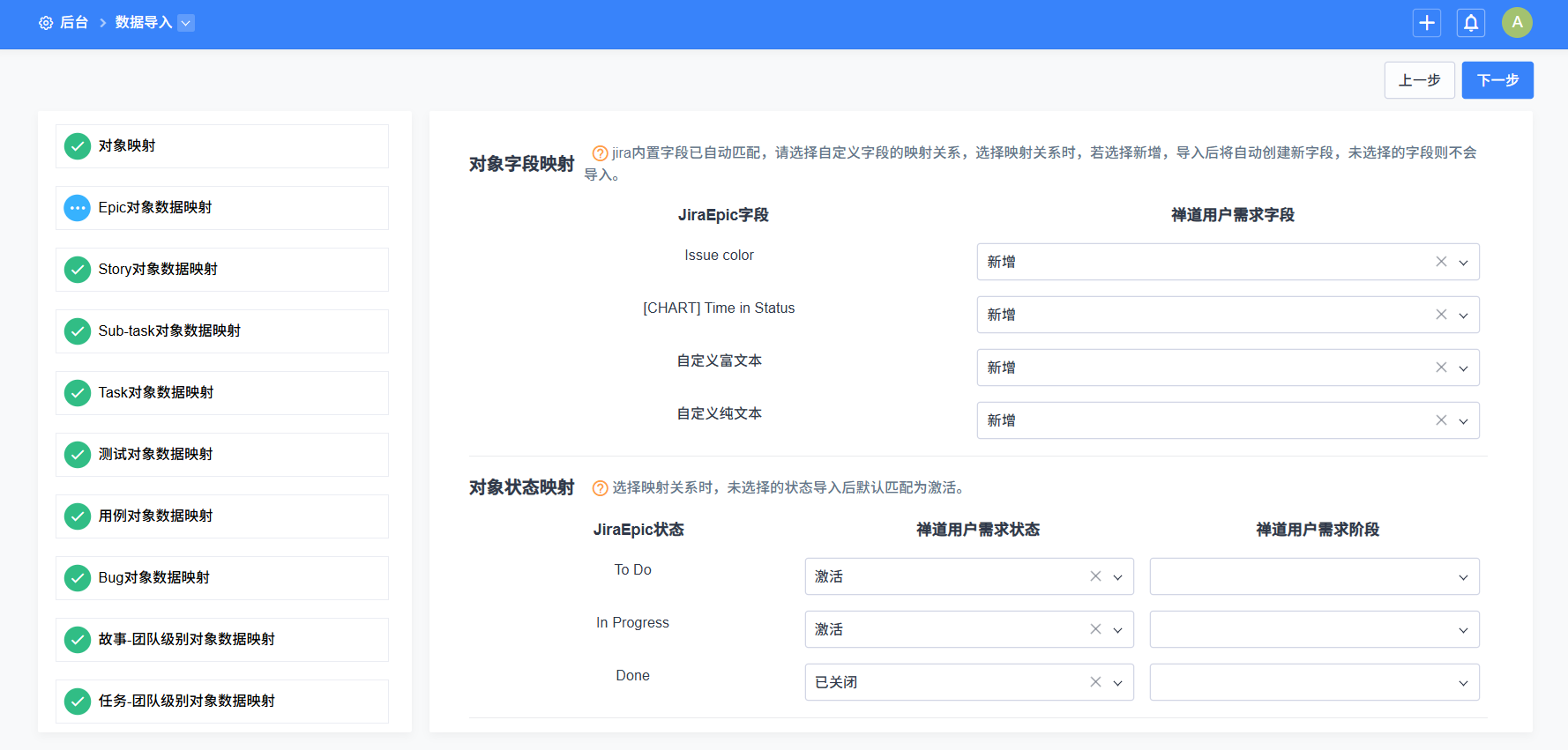
Task: Open the stage dropdown for Done
Action: point(1314,682)
